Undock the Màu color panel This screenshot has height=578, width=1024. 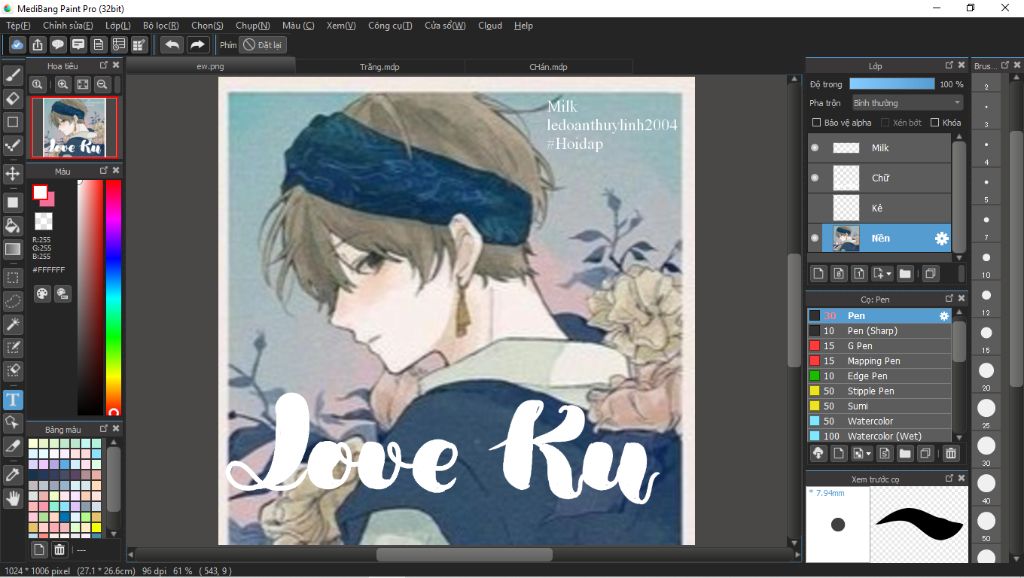[103, 170]
